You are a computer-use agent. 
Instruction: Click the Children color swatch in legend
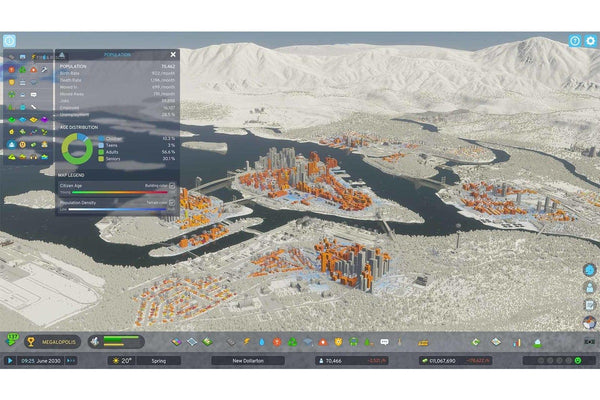[x=101, y=139]
